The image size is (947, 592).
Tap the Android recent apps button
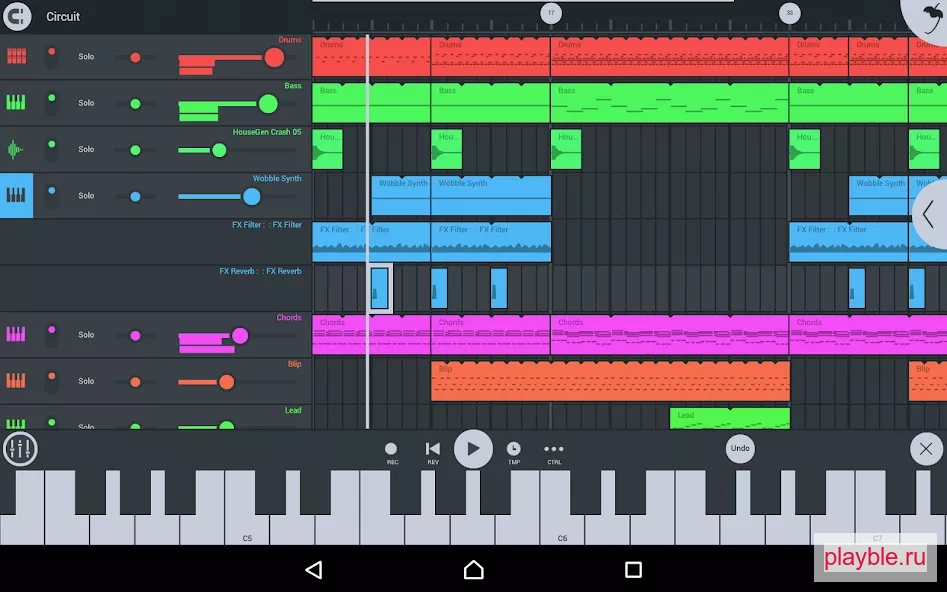633,570
